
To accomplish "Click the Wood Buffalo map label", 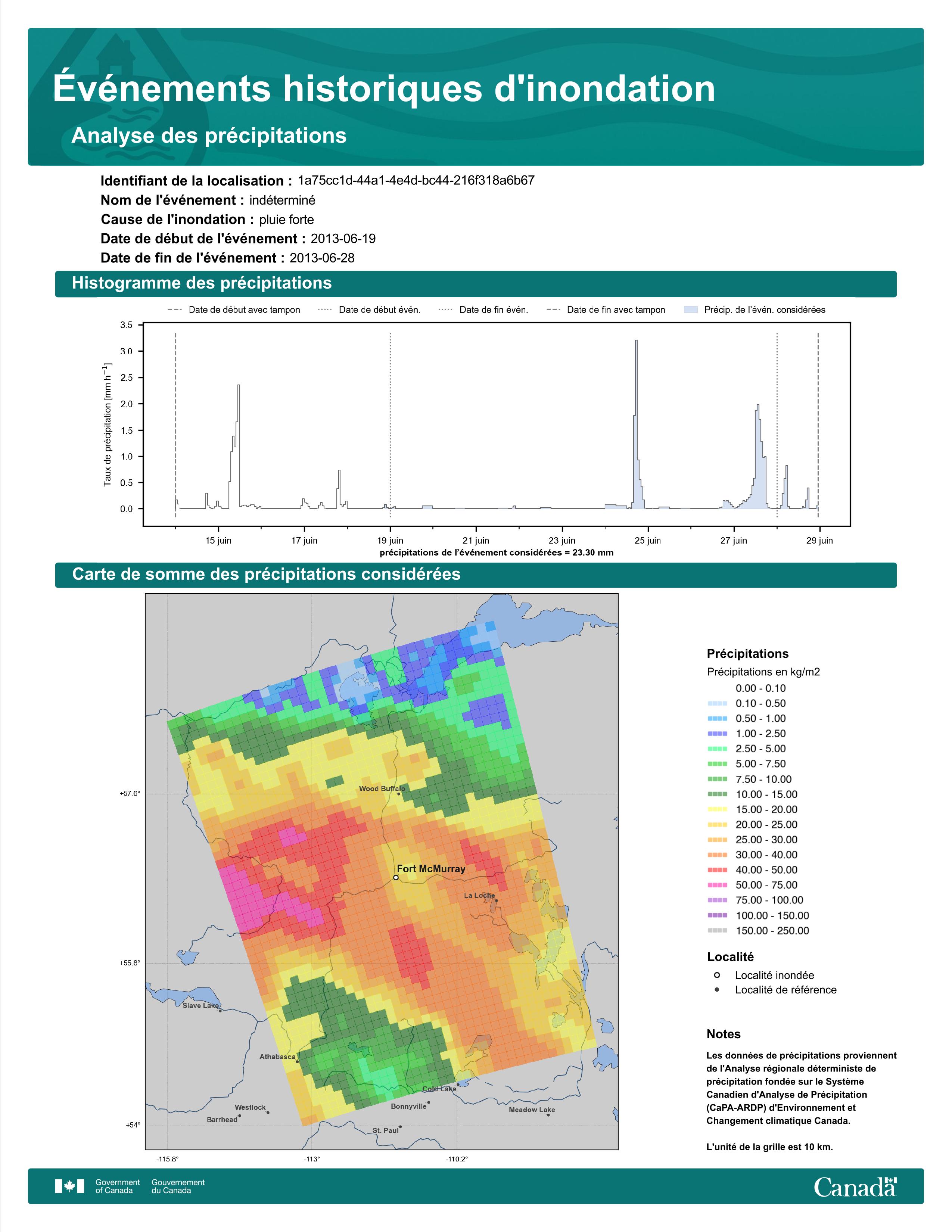I will [x=382, y=788].
